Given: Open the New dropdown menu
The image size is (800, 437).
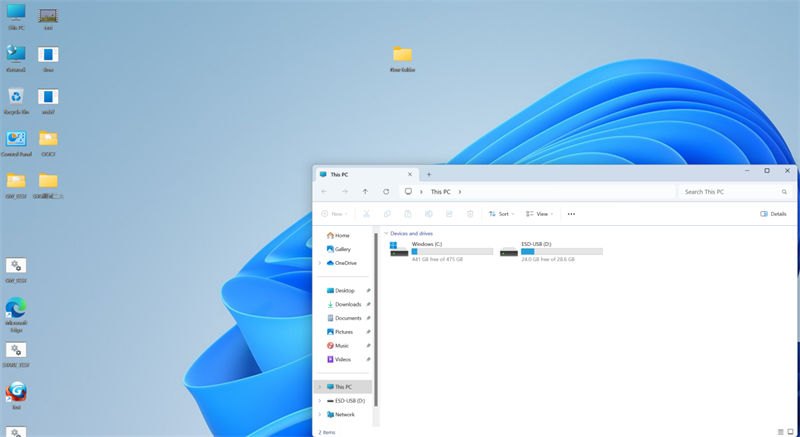Looking at the screenshot, I should point(334,214).
